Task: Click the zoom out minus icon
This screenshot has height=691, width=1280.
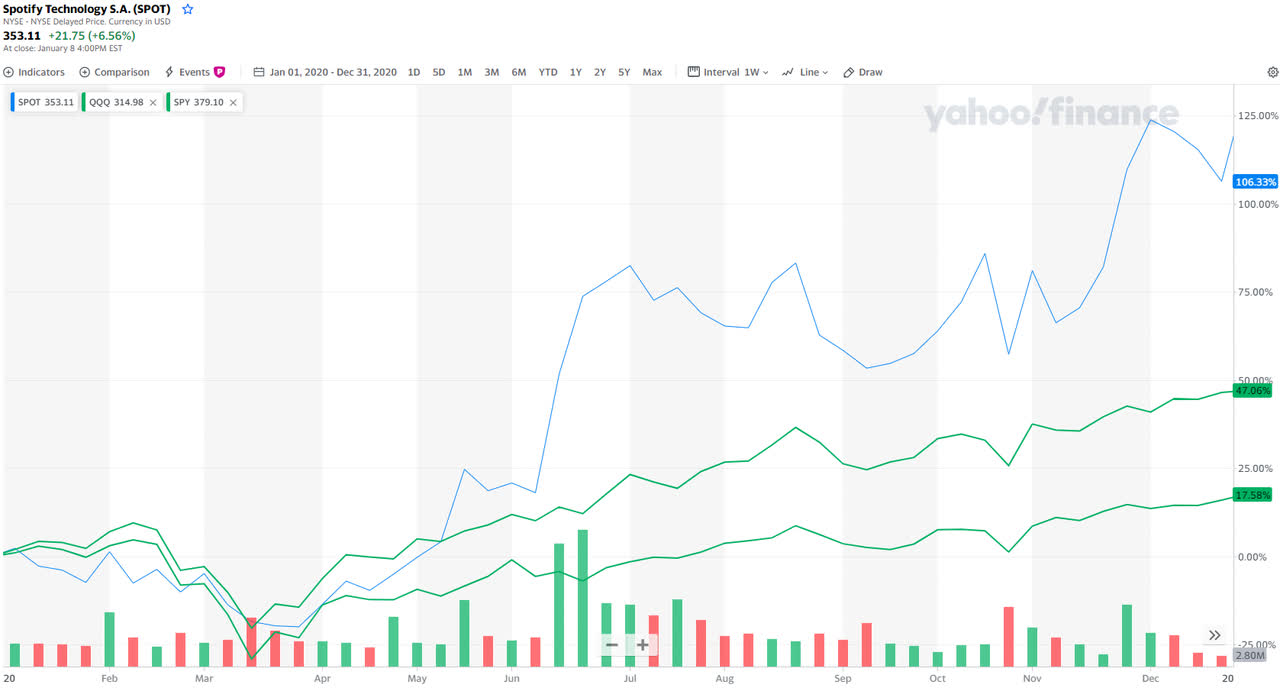Action: click(x=611, y=645)
